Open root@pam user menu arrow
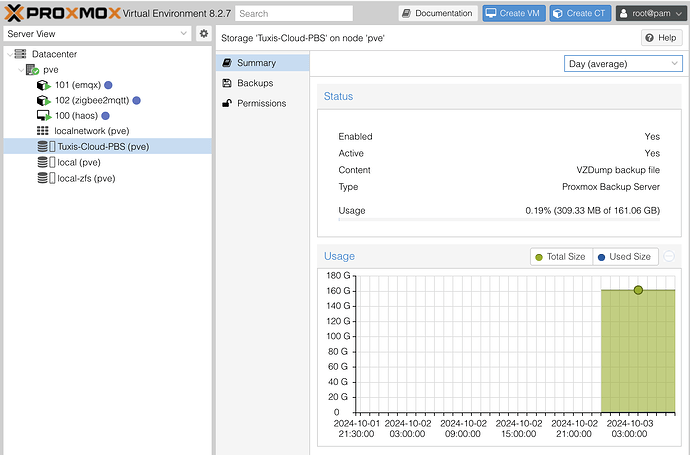Screen dimensions: 690x455 click(679, 14)
